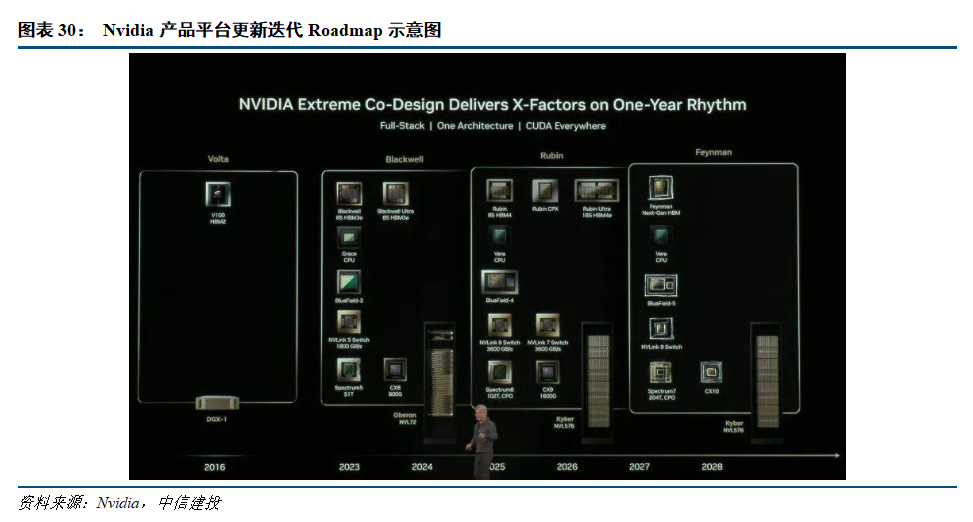Click the 2028 timeline year

712,467
